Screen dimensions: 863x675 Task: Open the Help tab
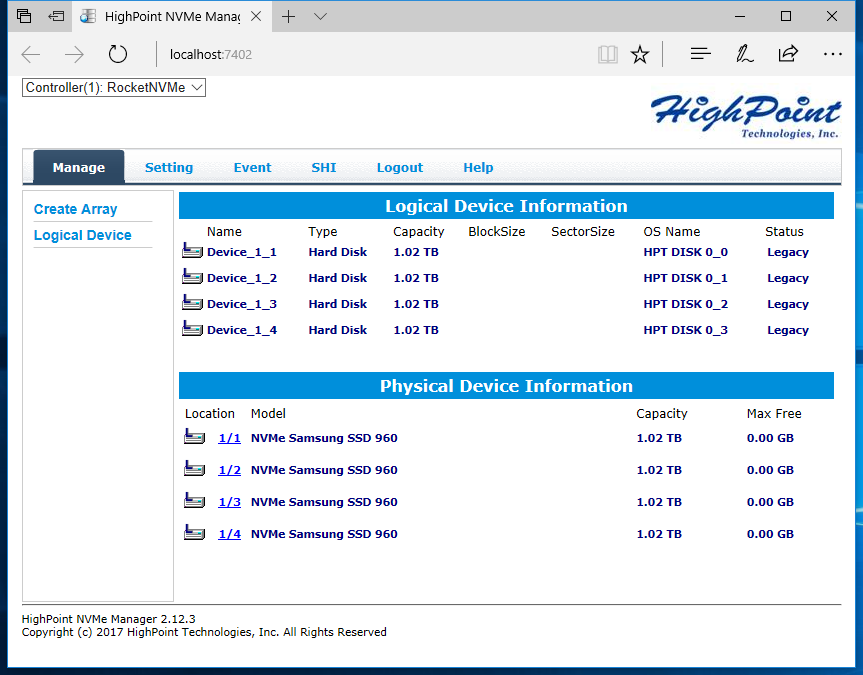pos(478,167)
